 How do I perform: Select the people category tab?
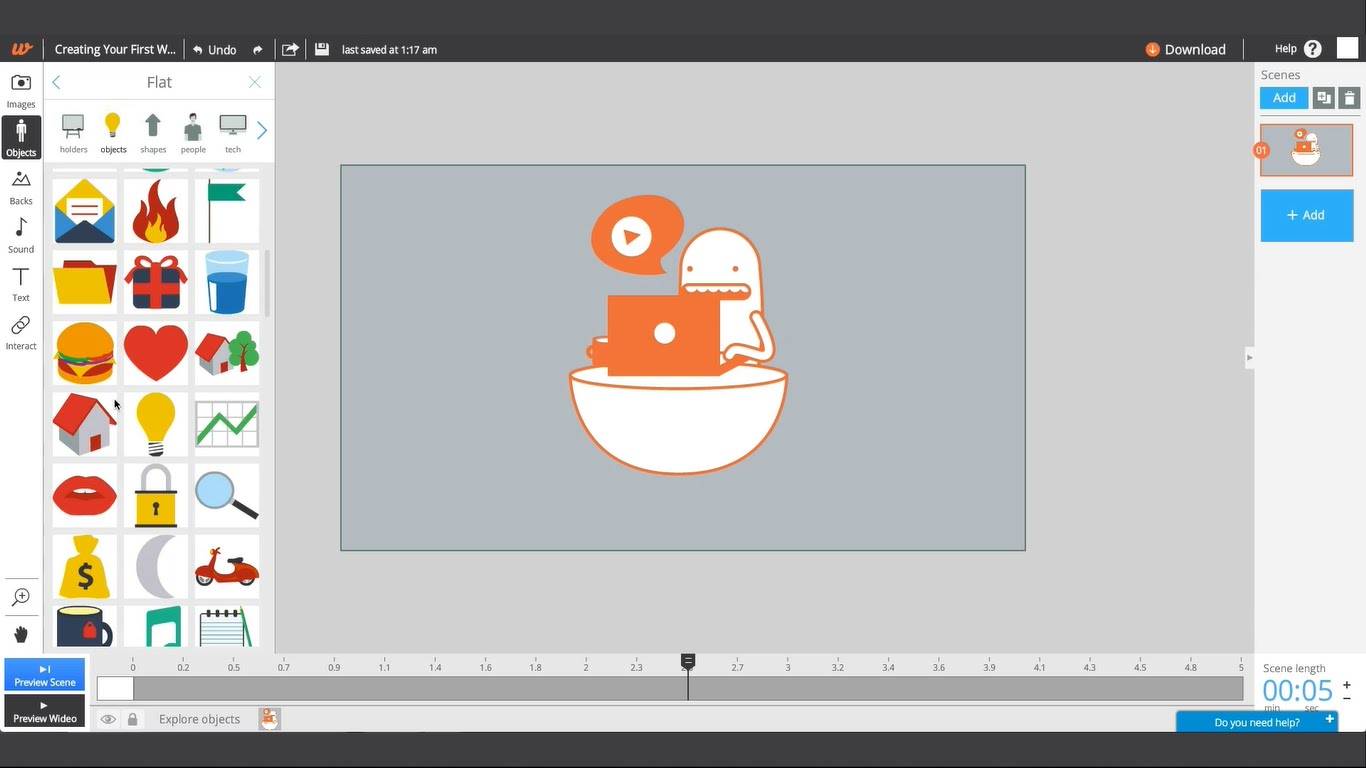click(193, 133)
